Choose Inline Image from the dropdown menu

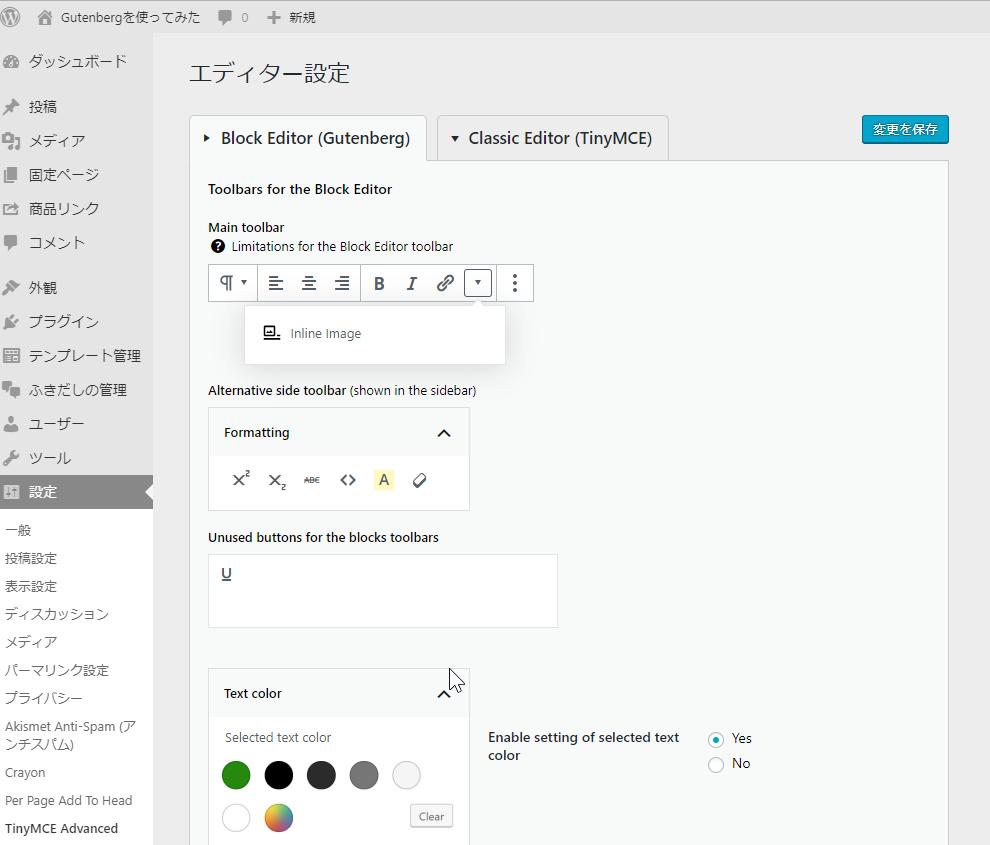tap(374, 333)
